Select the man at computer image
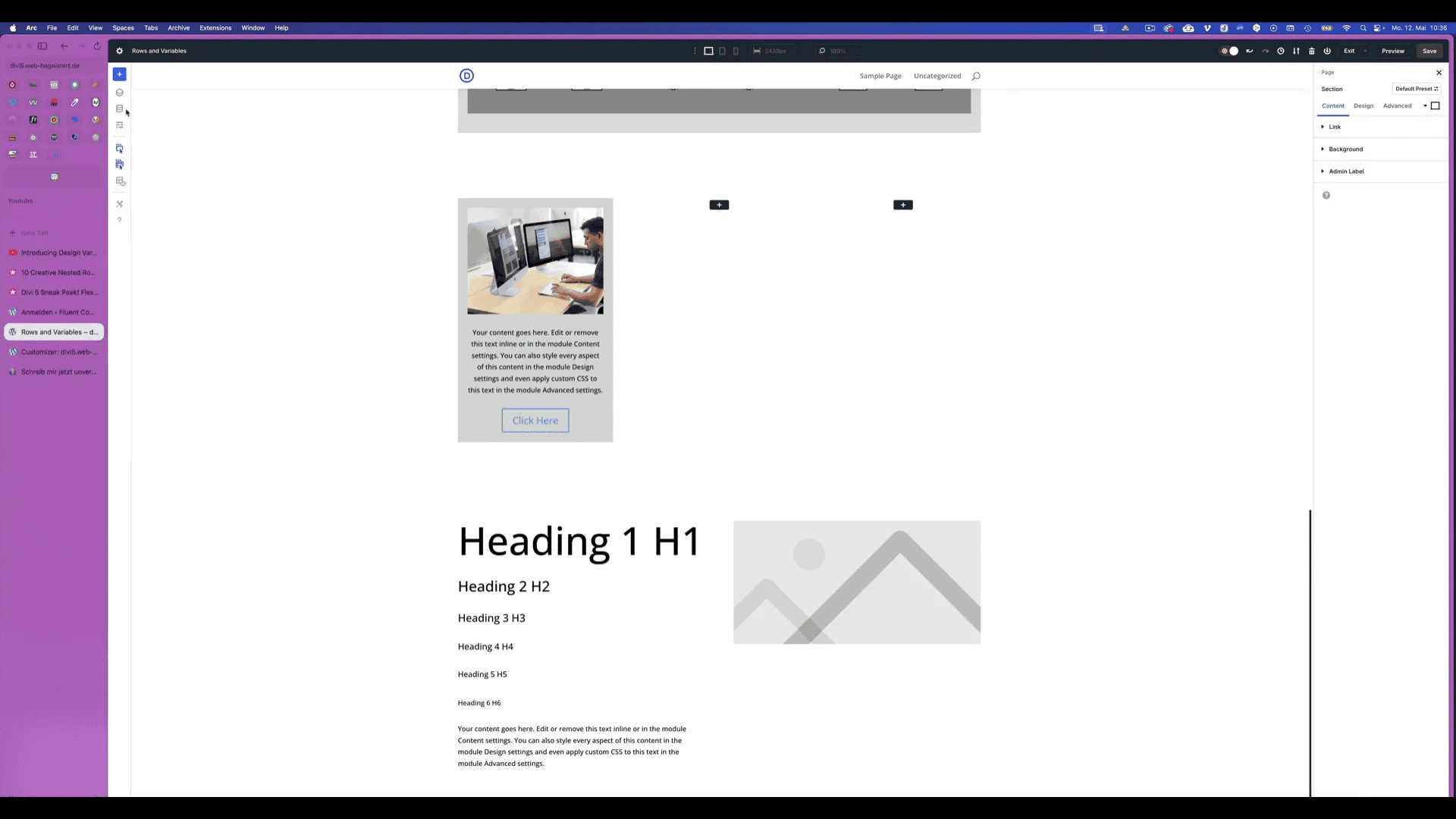This screenshot has width=1456, height=819. 535,261
